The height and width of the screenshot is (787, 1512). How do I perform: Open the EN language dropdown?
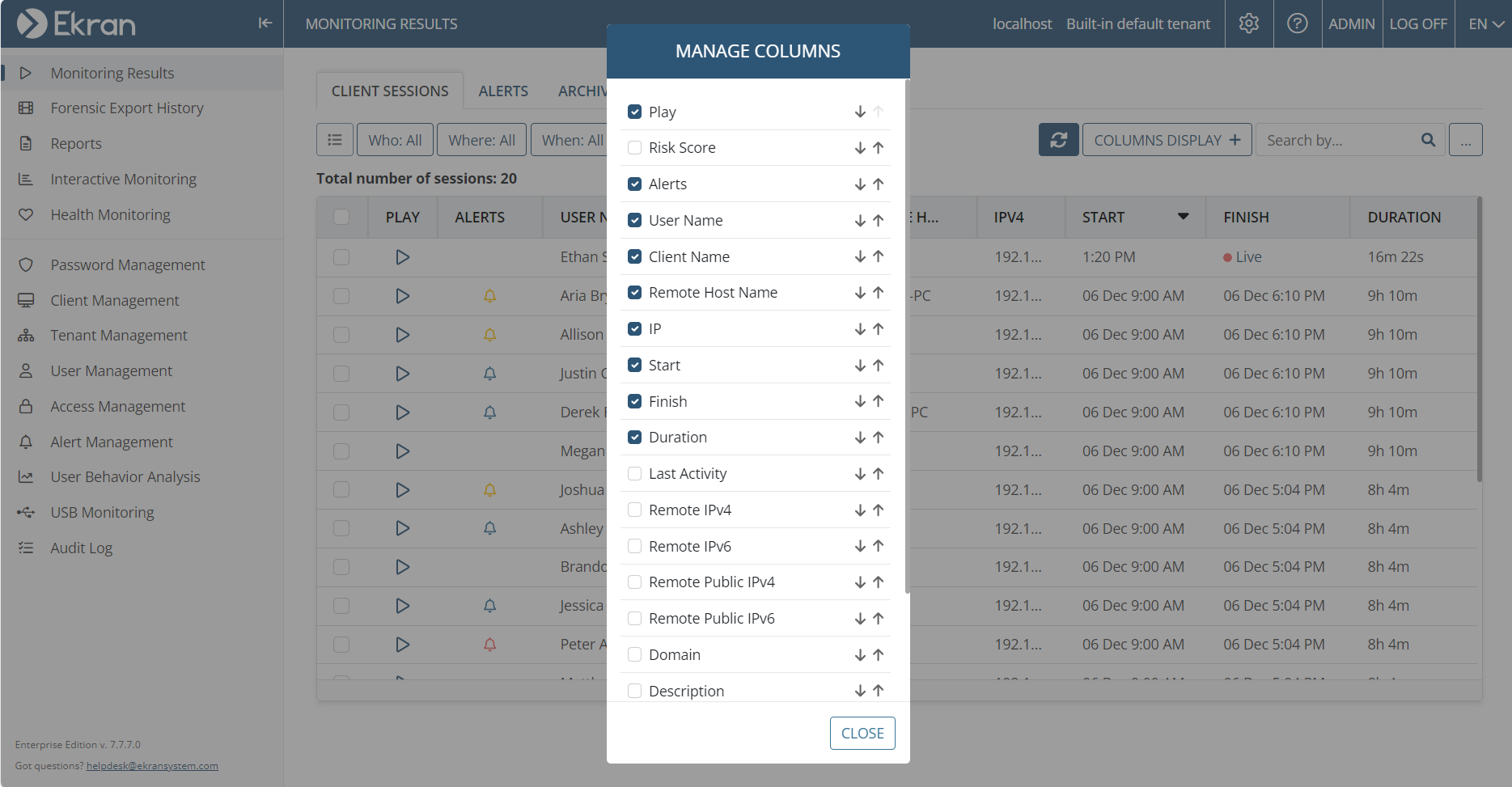[1485, 23]
